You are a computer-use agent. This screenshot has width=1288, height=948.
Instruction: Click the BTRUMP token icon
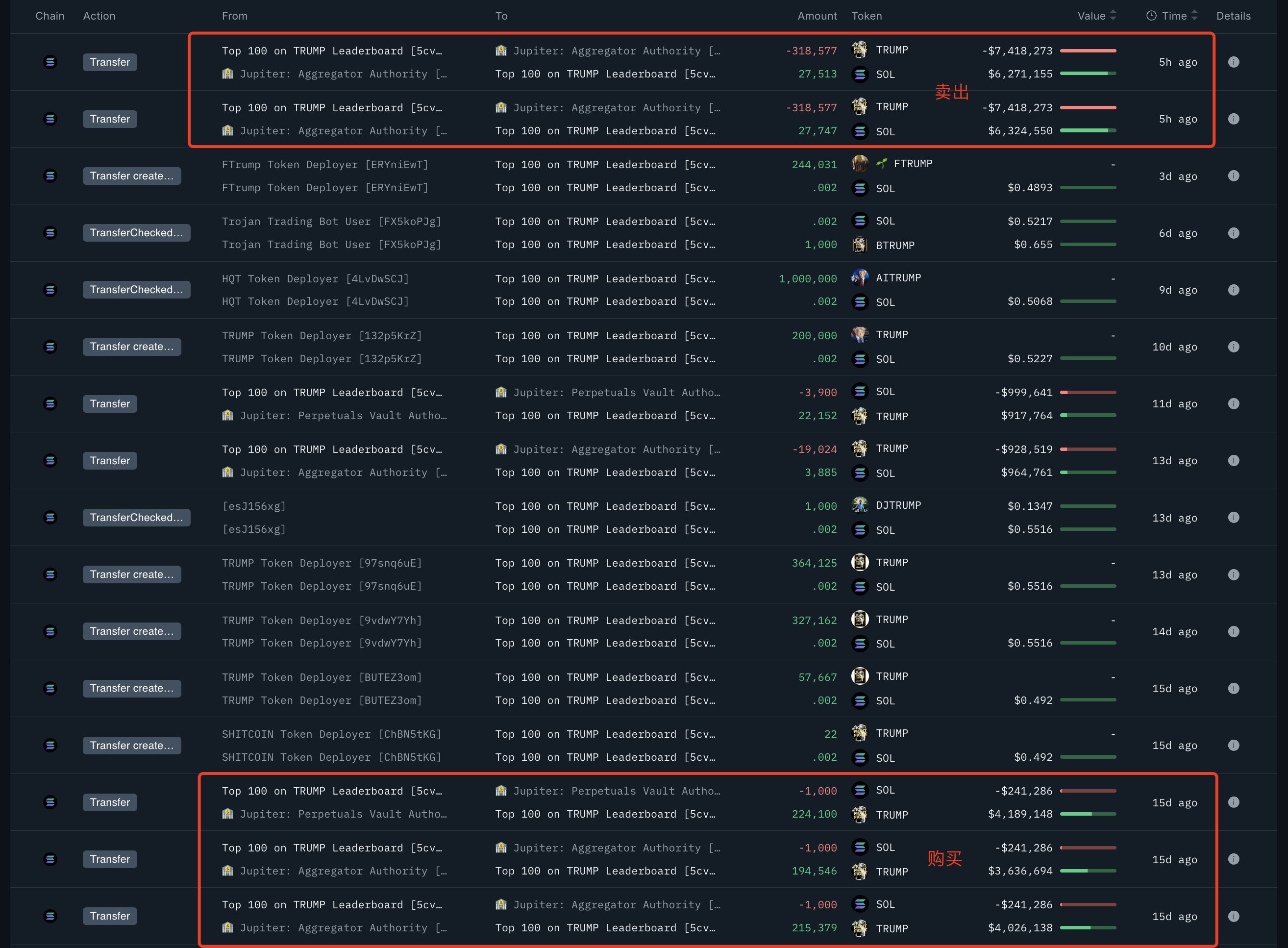[860, 245]
